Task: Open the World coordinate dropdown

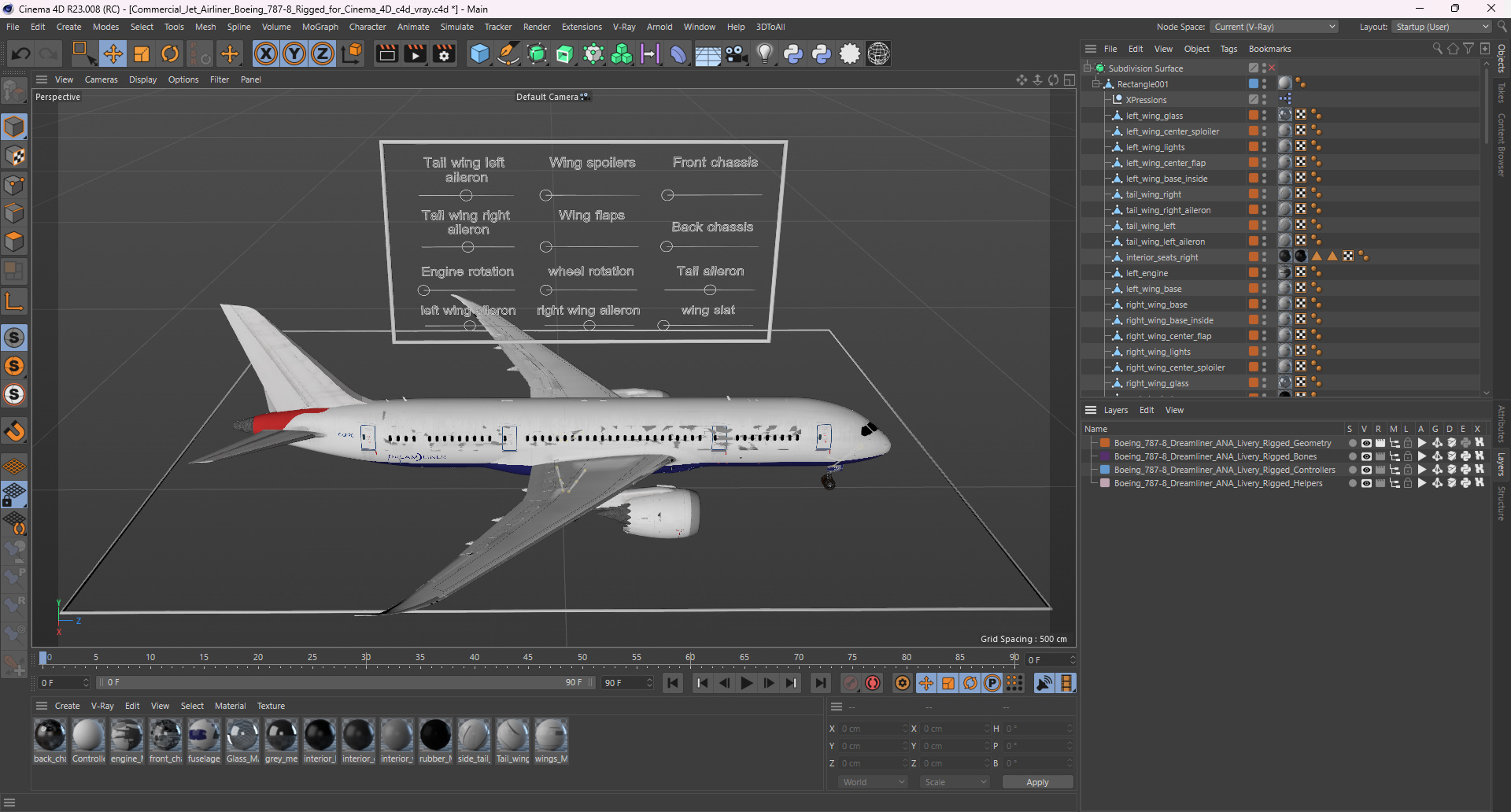Action: tap(874, 782)
